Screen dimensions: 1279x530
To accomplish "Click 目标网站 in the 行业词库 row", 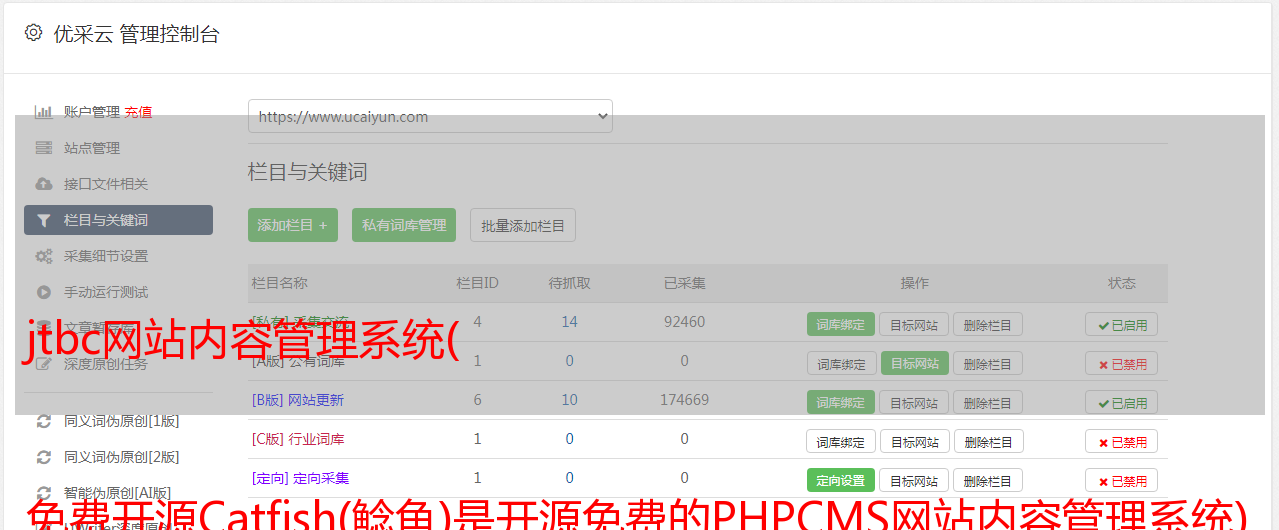I will click(914, 441).
